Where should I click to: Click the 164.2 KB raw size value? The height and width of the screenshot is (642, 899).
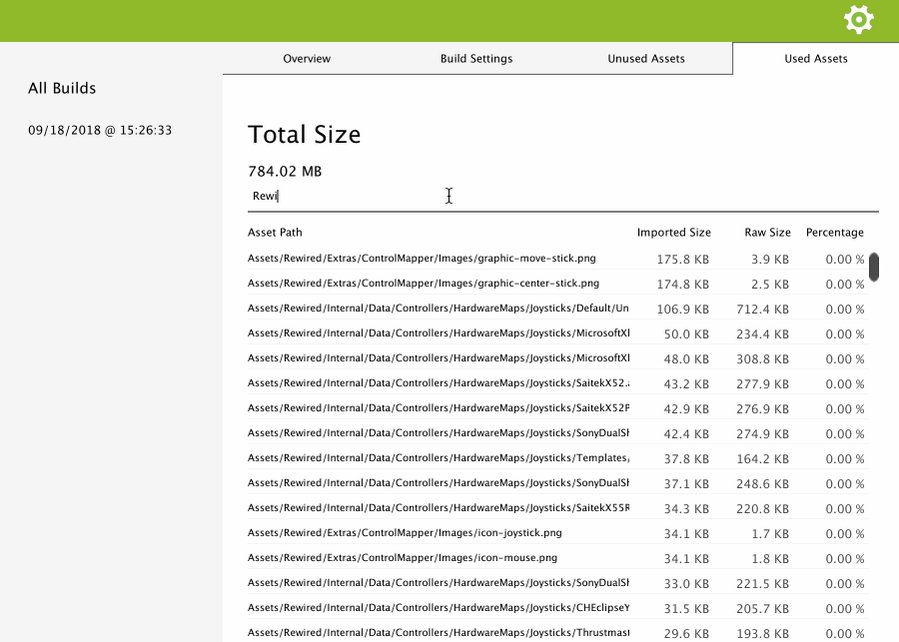[763, 459]
